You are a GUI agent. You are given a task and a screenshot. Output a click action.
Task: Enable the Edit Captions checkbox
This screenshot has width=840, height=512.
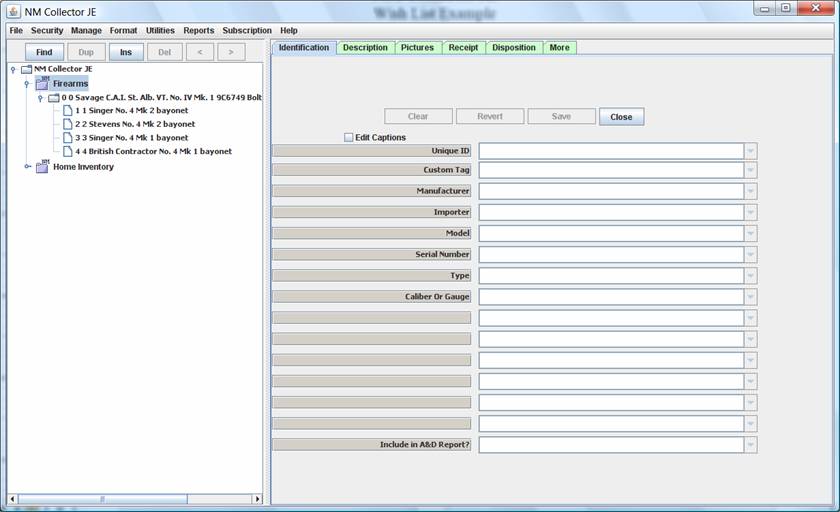[x=349, y=138]
